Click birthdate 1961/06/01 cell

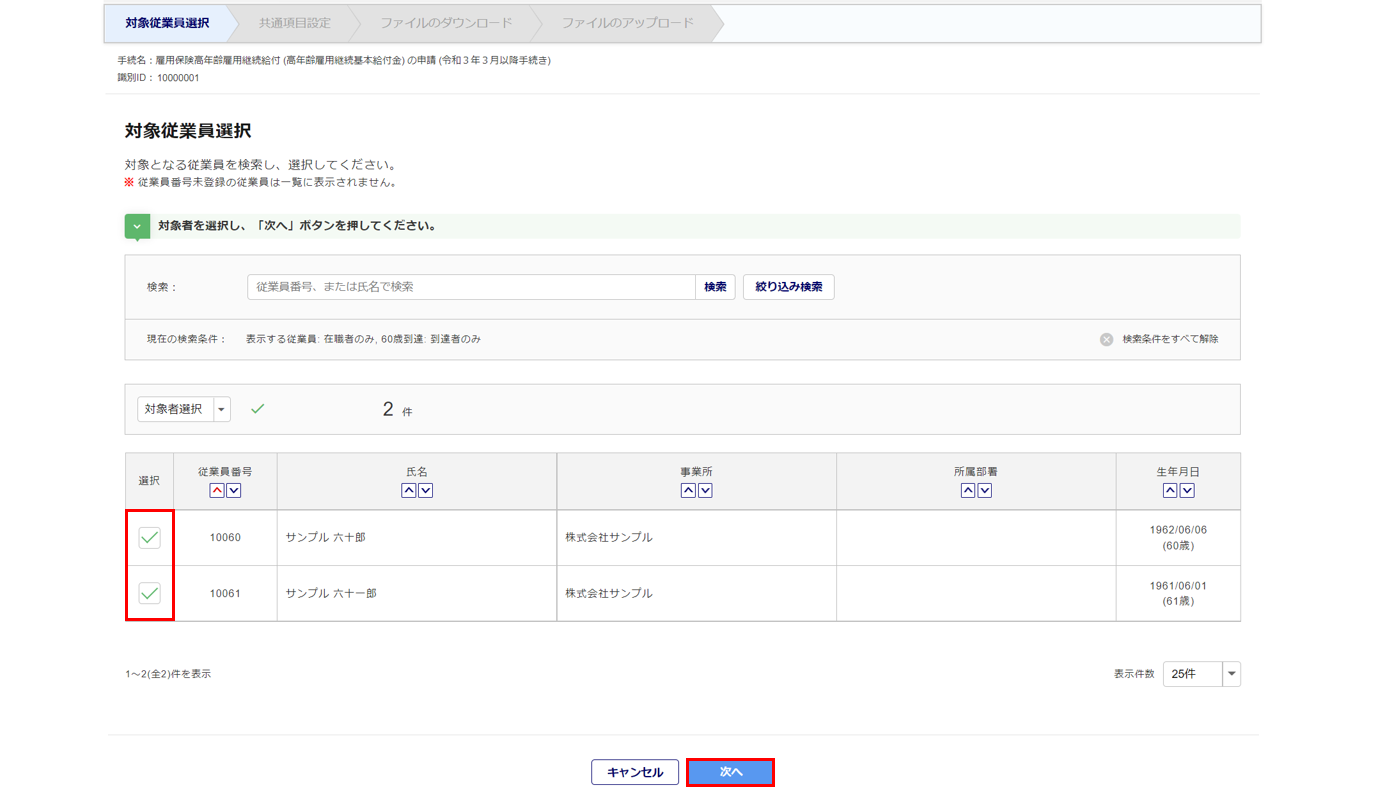coord(1178,594)
